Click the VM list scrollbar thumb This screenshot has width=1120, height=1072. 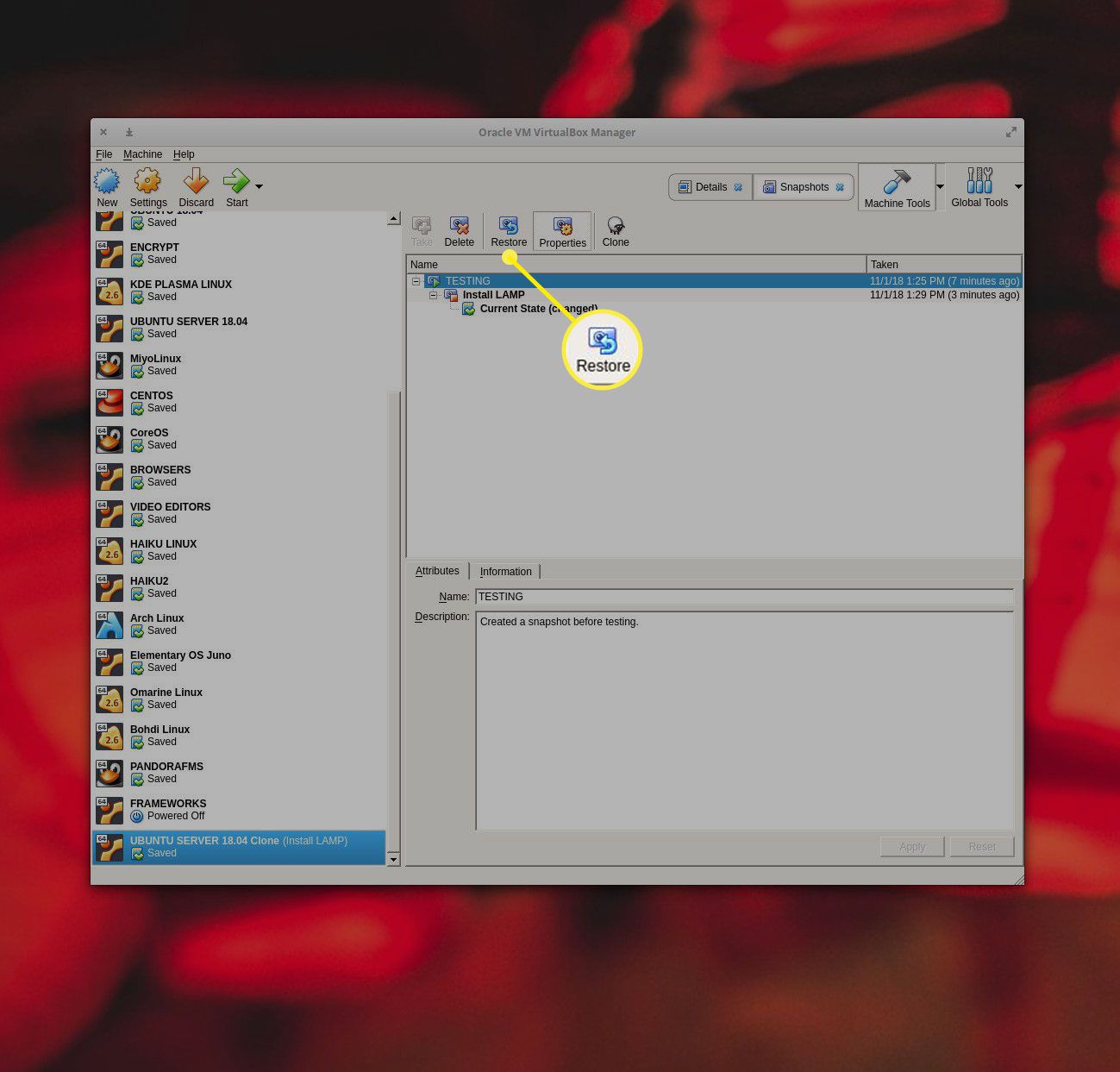point(394,621)
